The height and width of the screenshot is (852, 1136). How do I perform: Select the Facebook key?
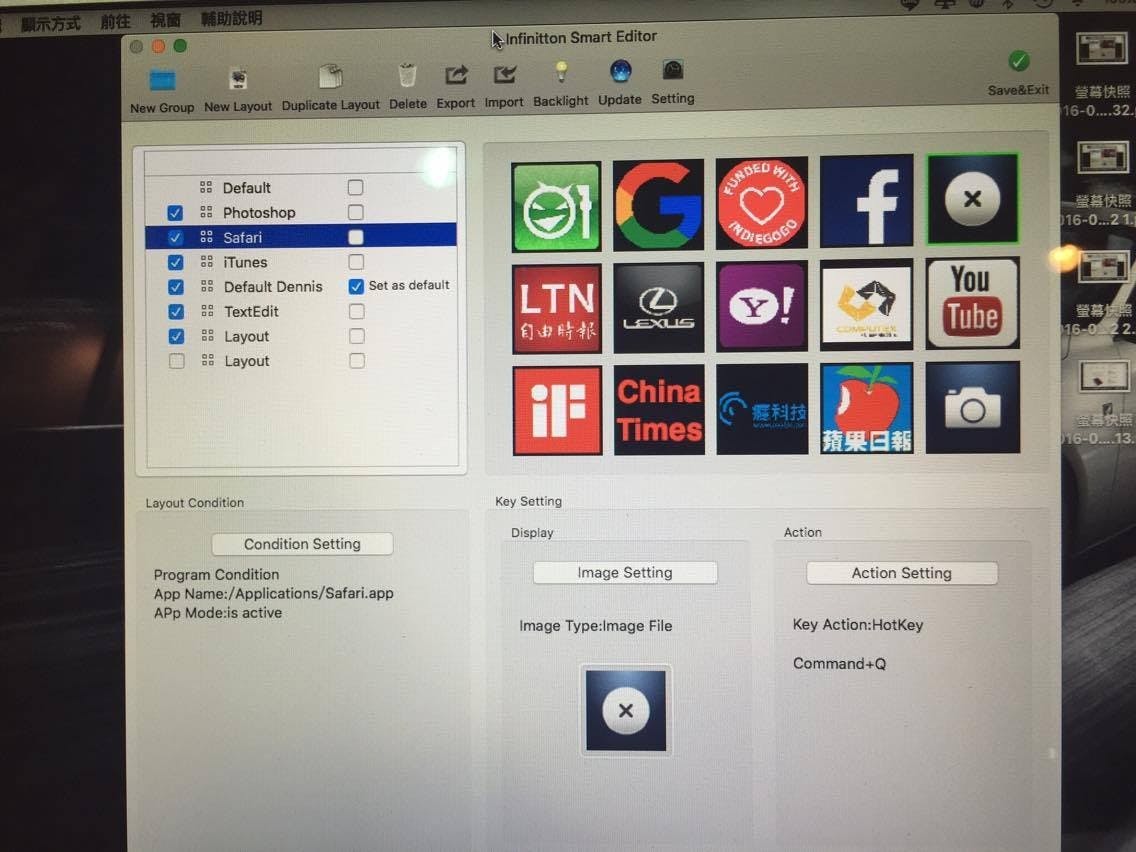pyautogui.click(x=866, y=201)
